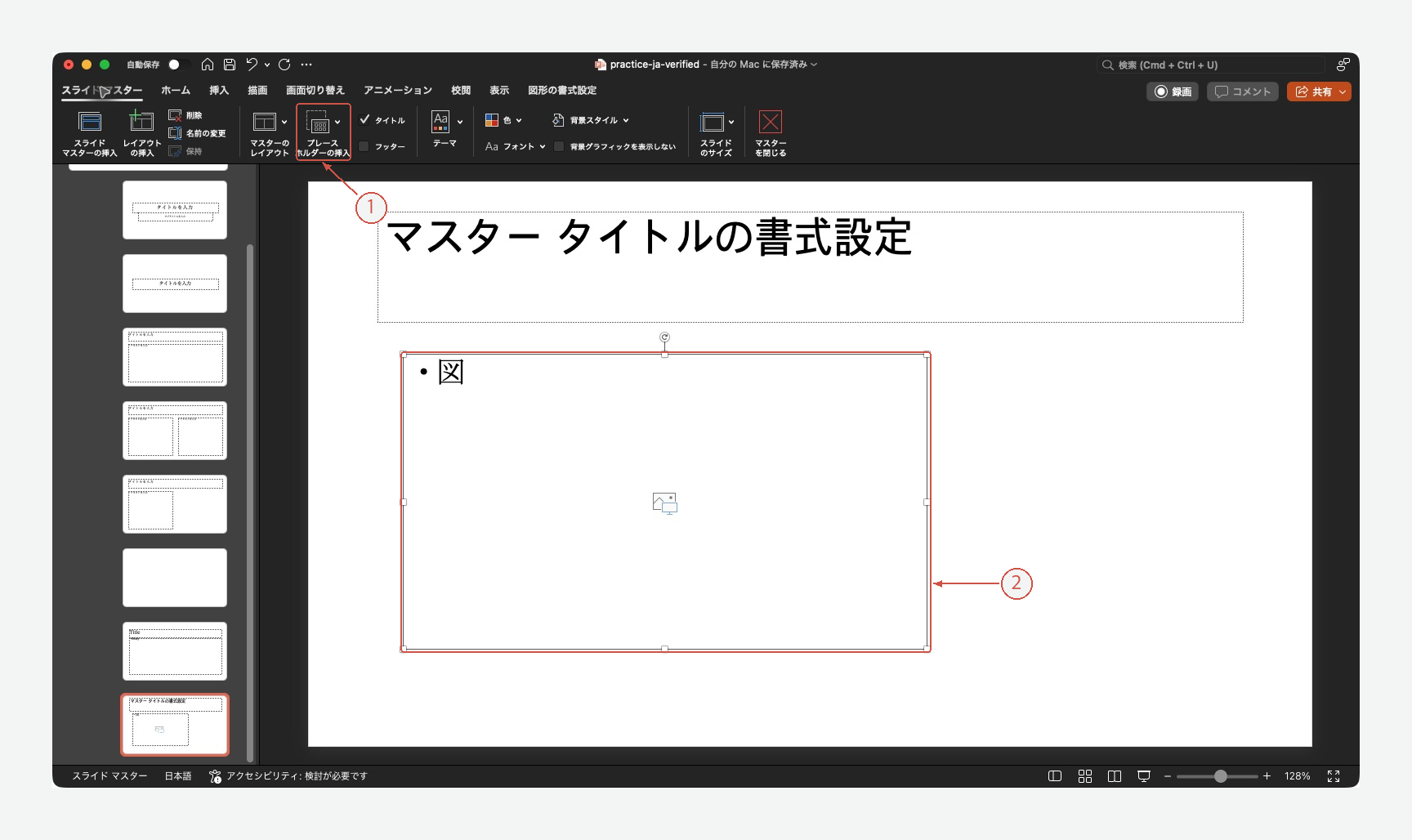Image resolution: width=1412 pixels, height=840 pixels.
Task: Click the Insert Layout icon
Action: coord(141,121)
